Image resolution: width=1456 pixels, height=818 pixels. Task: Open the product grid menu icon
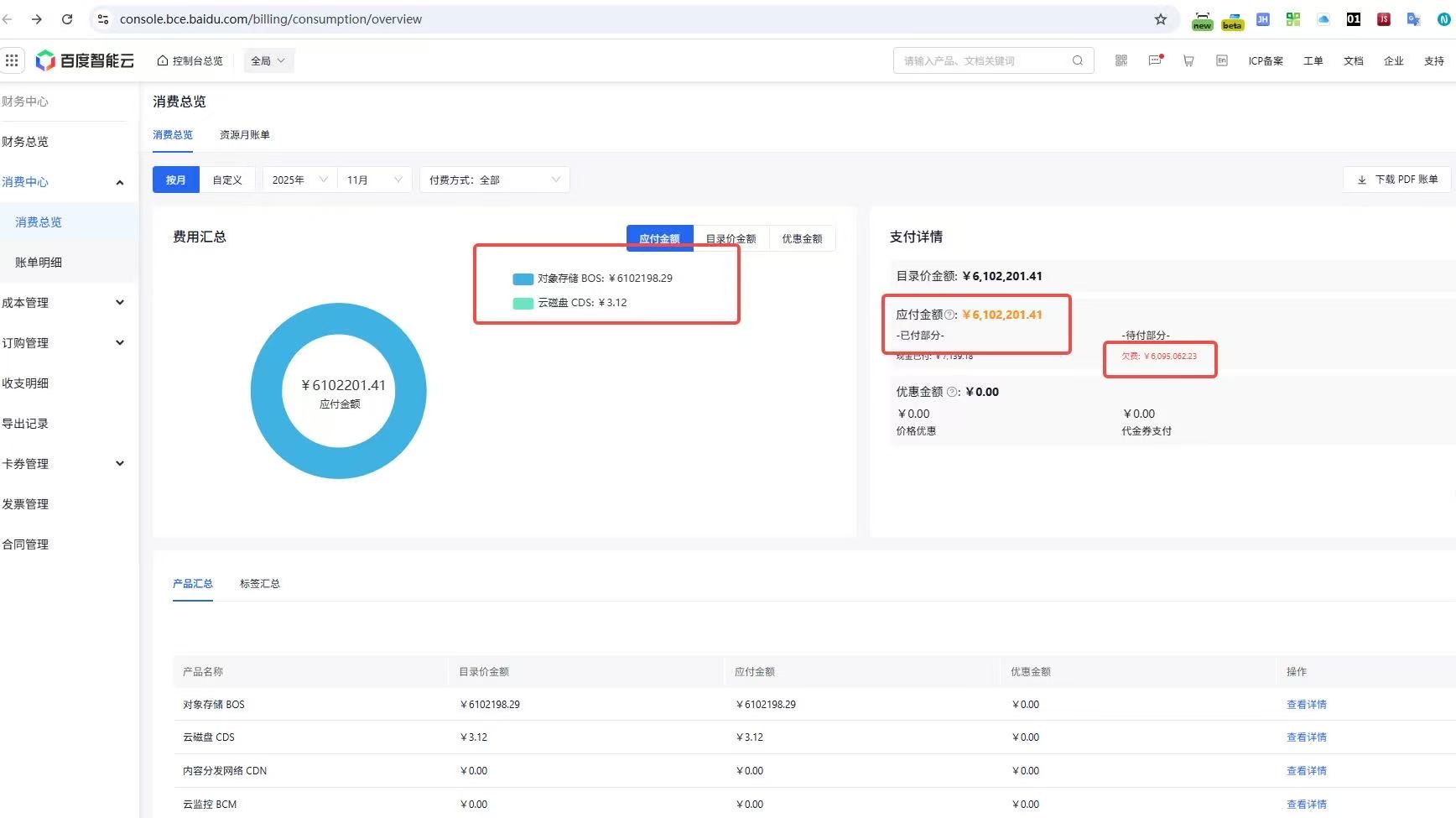point(12,60)
